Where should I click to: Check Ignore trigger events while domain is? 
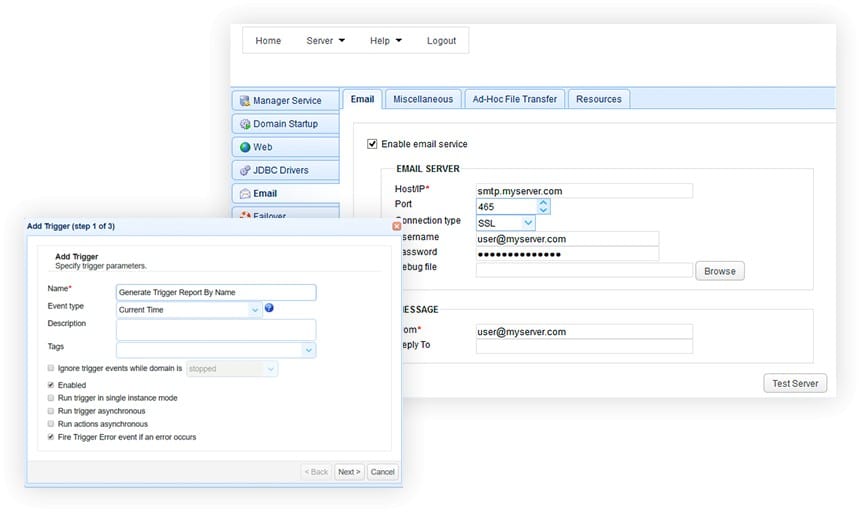[x=50, y=368]
